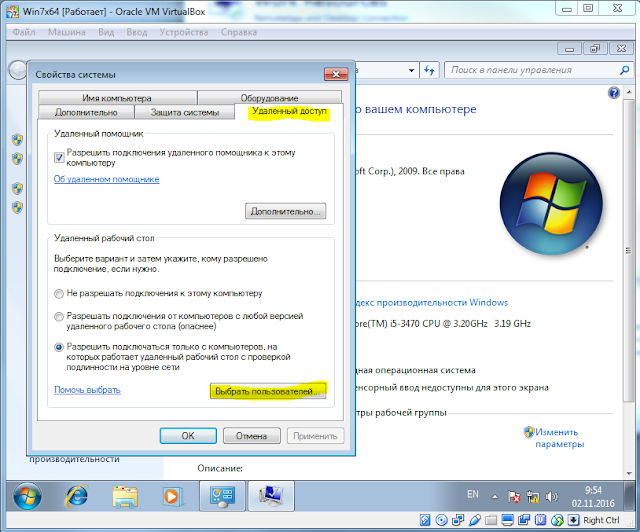Refresh the Control Panel address bar
The width and height of the screenshot is (640, 532).
429,70
